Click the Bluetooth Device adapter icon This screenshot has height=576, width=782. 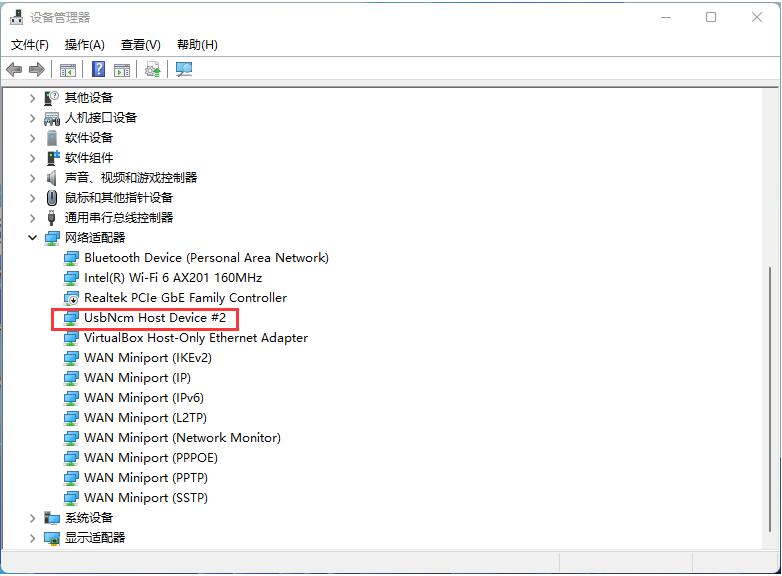click(71, 258)
